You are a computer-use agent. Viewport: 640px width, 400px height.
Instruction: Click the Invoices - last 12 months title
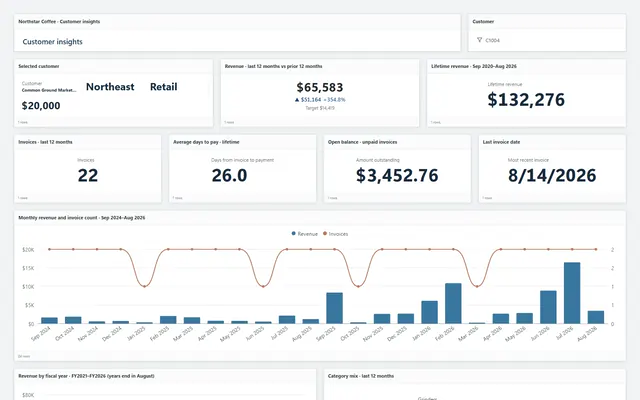45,142
